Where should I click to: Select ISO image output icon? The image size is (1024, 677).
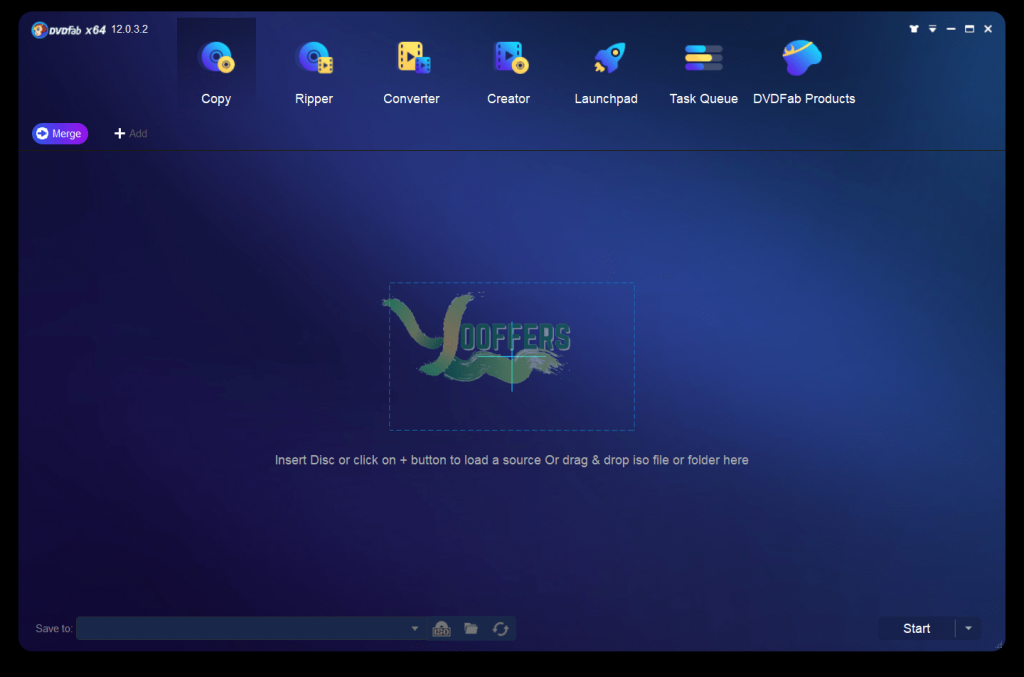coord(441,629)
